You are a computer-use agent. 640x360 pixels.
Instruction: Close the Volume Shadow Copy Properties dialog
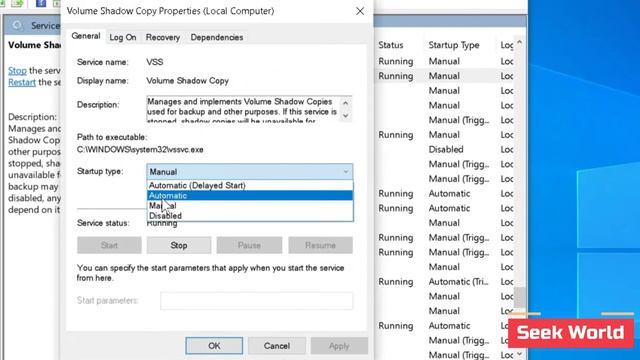click(x=360, y=11)
